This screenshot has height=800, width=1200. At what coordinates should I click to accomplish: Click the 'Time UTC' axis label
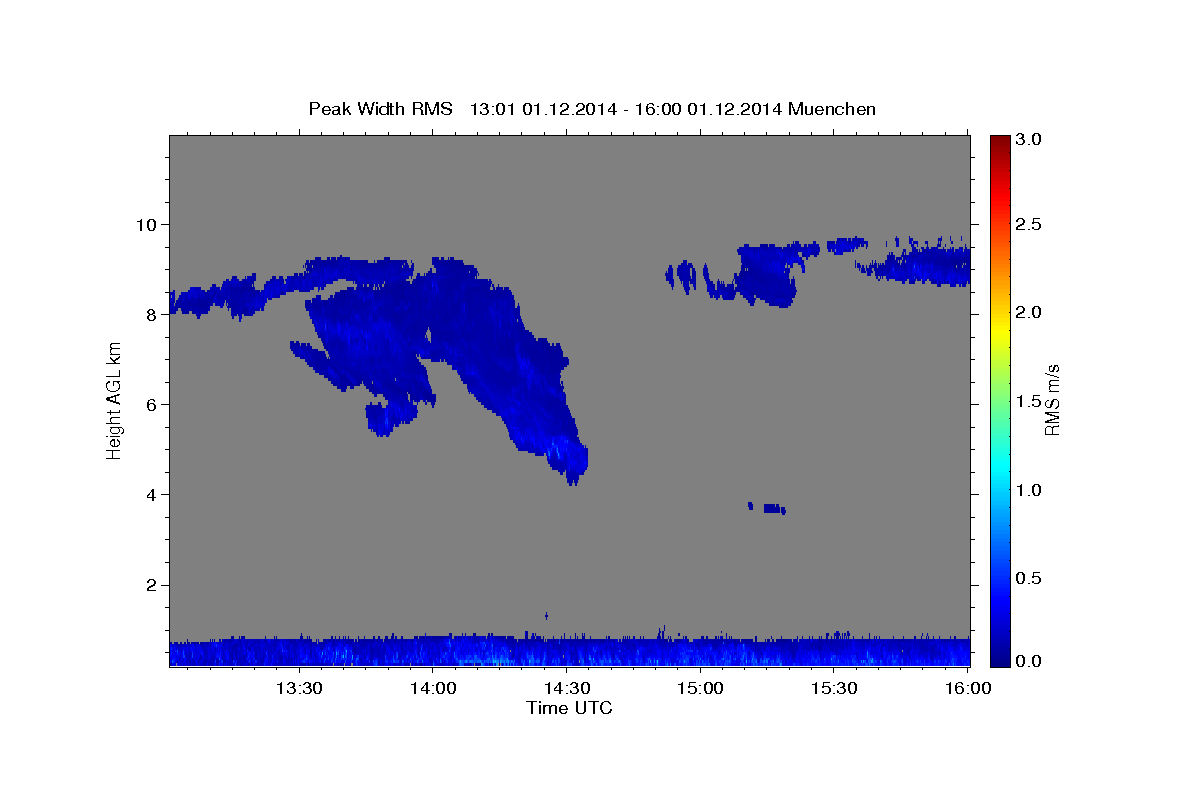[x=569, y=708]
